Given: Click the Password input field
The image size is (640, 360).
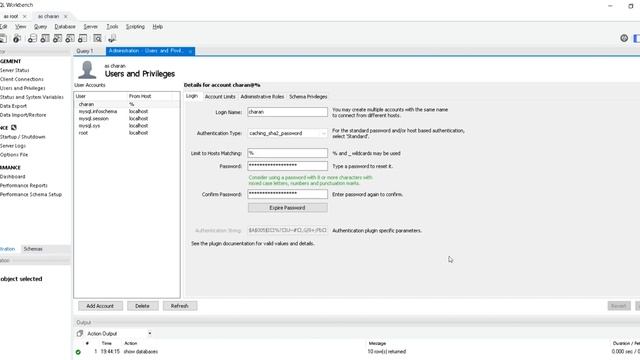Looking at the screenshot, I should (287, 166).
